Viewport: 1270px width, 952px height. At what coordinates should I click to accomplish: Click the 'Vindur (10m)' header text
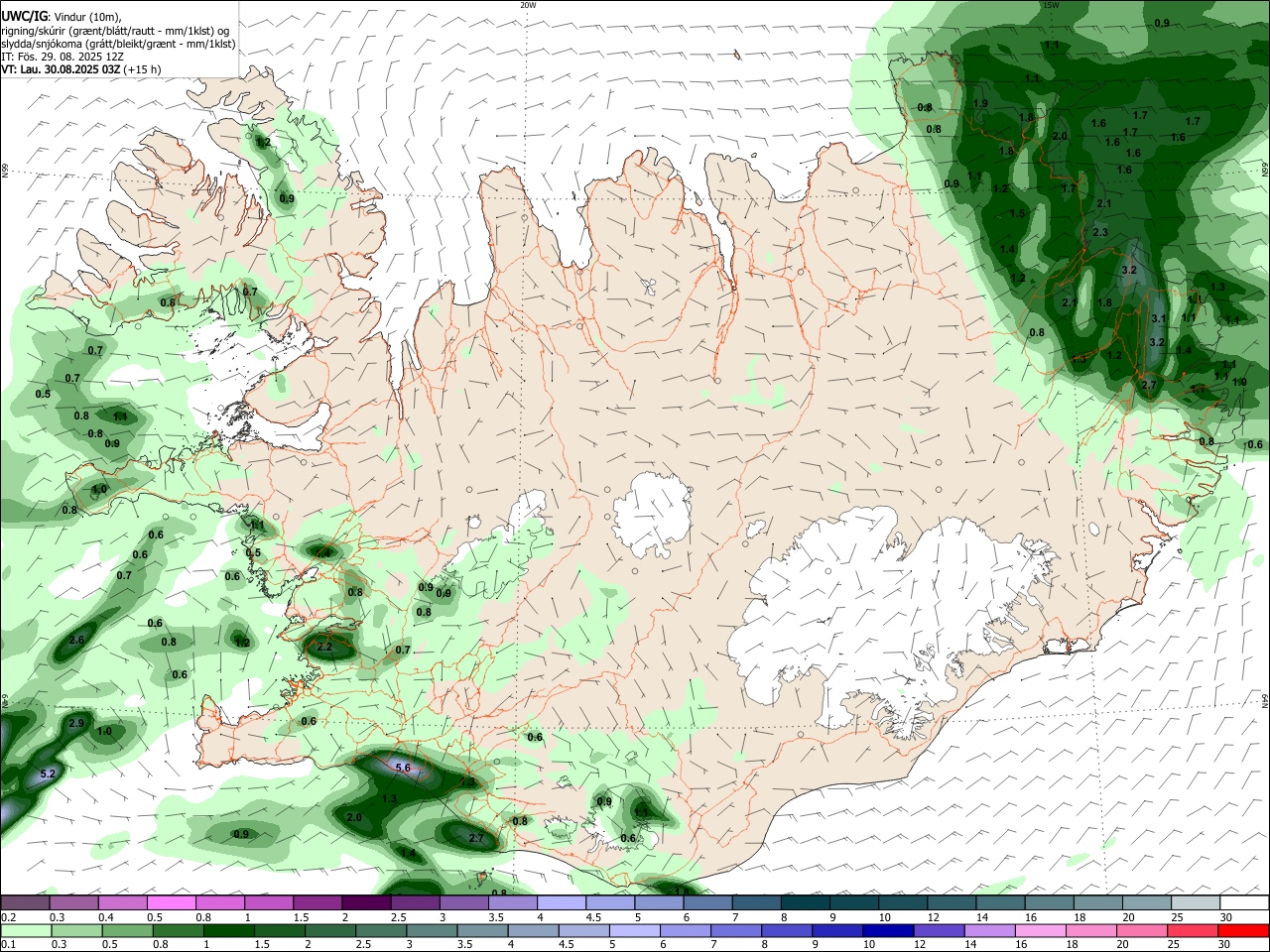(x=87, y=16)
